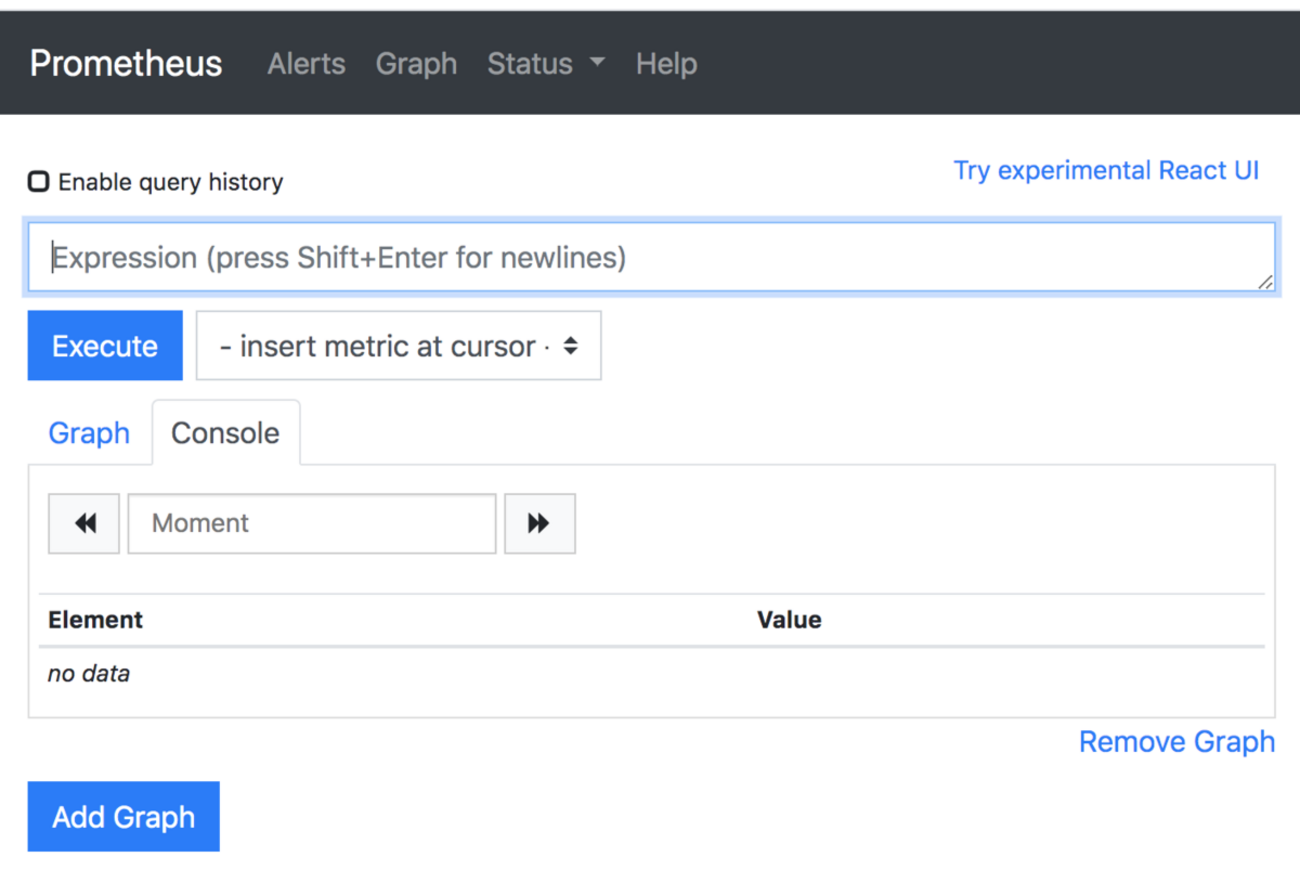Open the Help page from the navbar

pyautogui.click(x=666, y=64)
